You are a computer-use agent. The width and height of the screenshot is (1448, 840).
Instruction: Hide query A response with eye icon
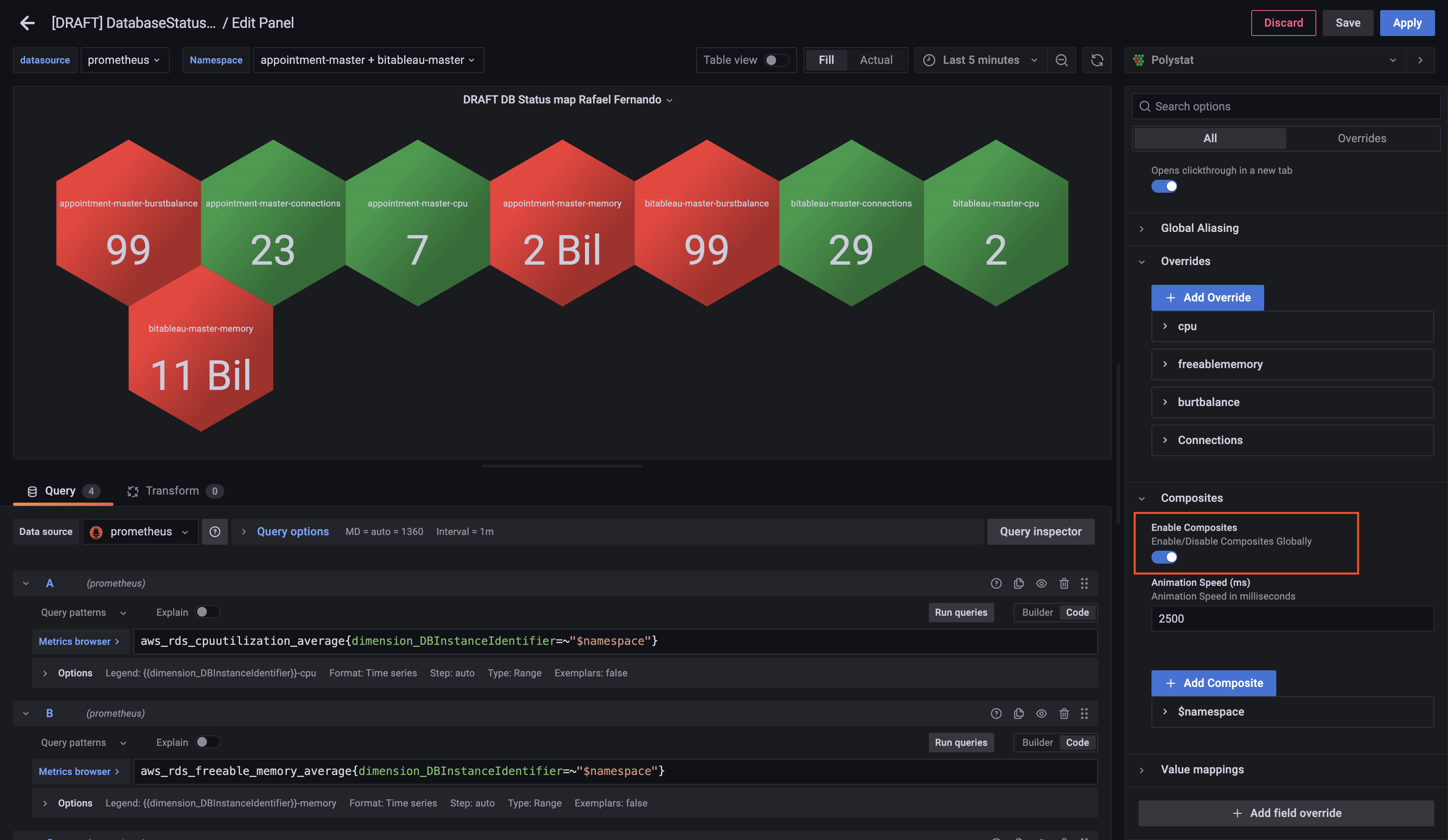click(x=1041, y=583)
